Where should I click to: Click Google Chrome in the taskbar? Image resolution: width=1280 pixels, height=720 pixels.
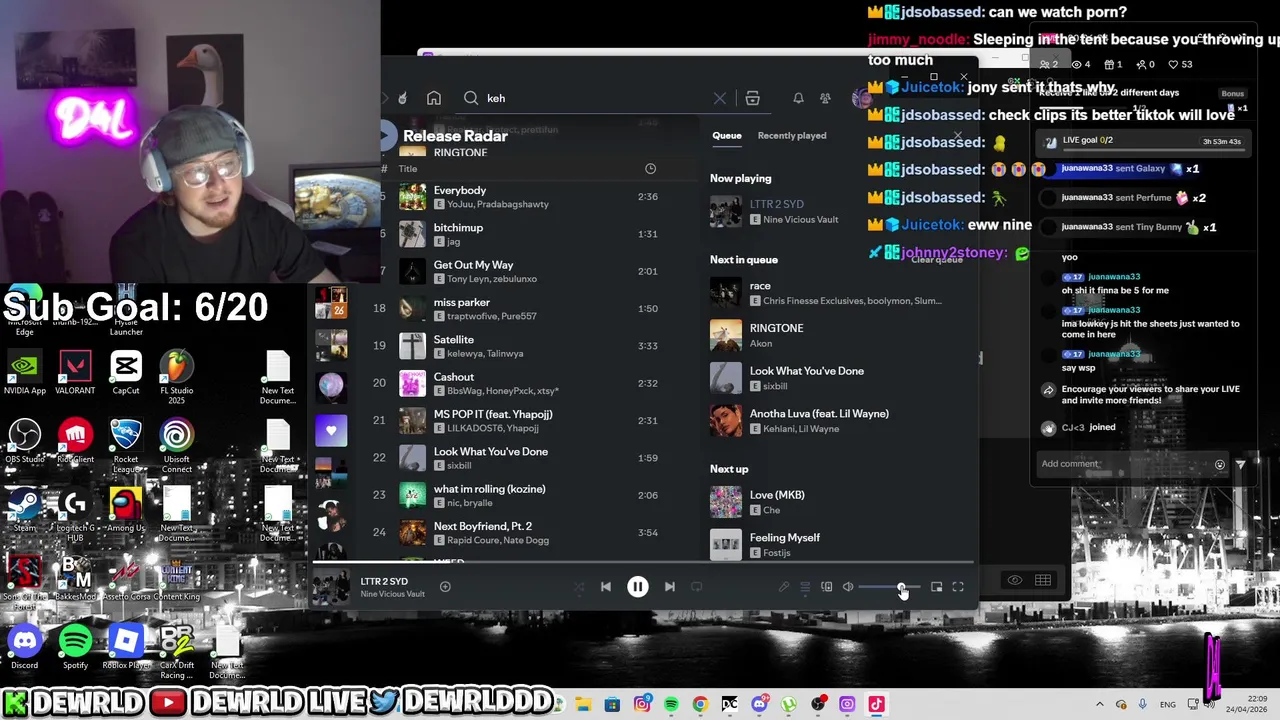(x=700, y=704)
